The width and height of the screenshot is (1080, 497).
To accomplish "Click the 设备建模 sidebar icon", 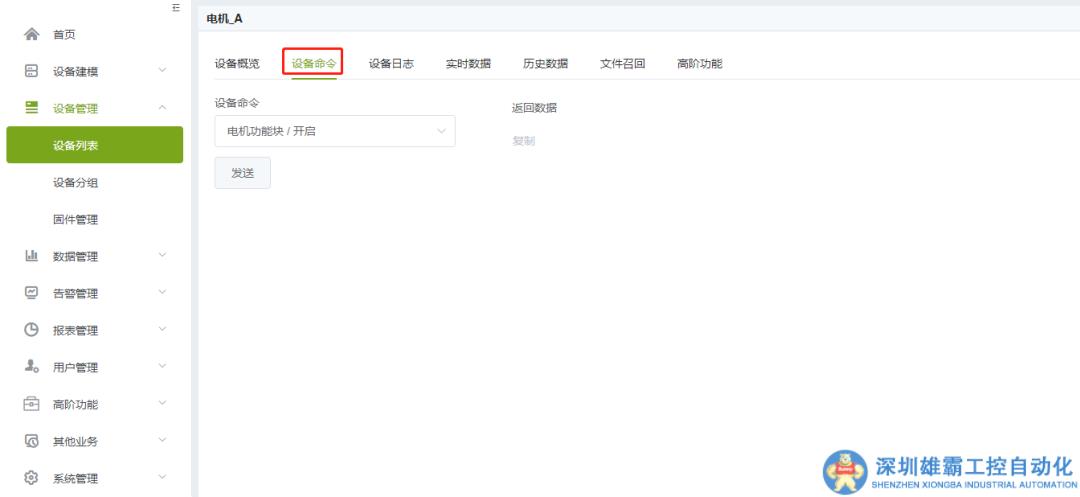I will pyautogui.click(x=31, y=71).
